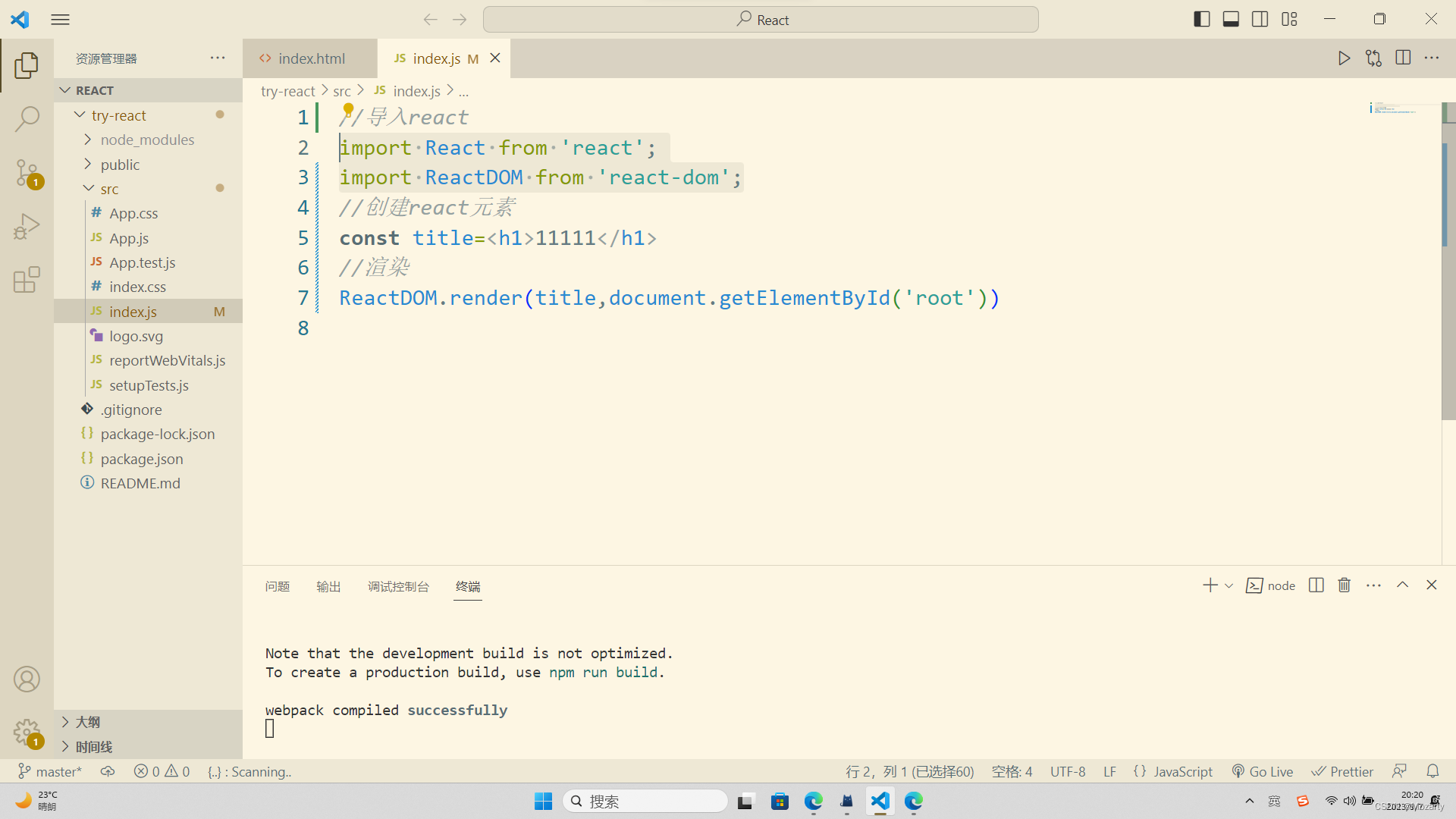Screen dimensions: 1456x819
Task: Maximize the panel size with up chevron
Action: point(1403,585)
